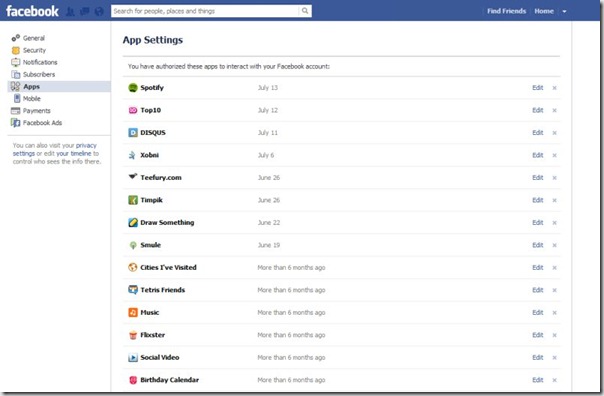Edit the Smule app settings
Image resolution: width=604 pixels, height=396 pixels.
pos(538,245)
